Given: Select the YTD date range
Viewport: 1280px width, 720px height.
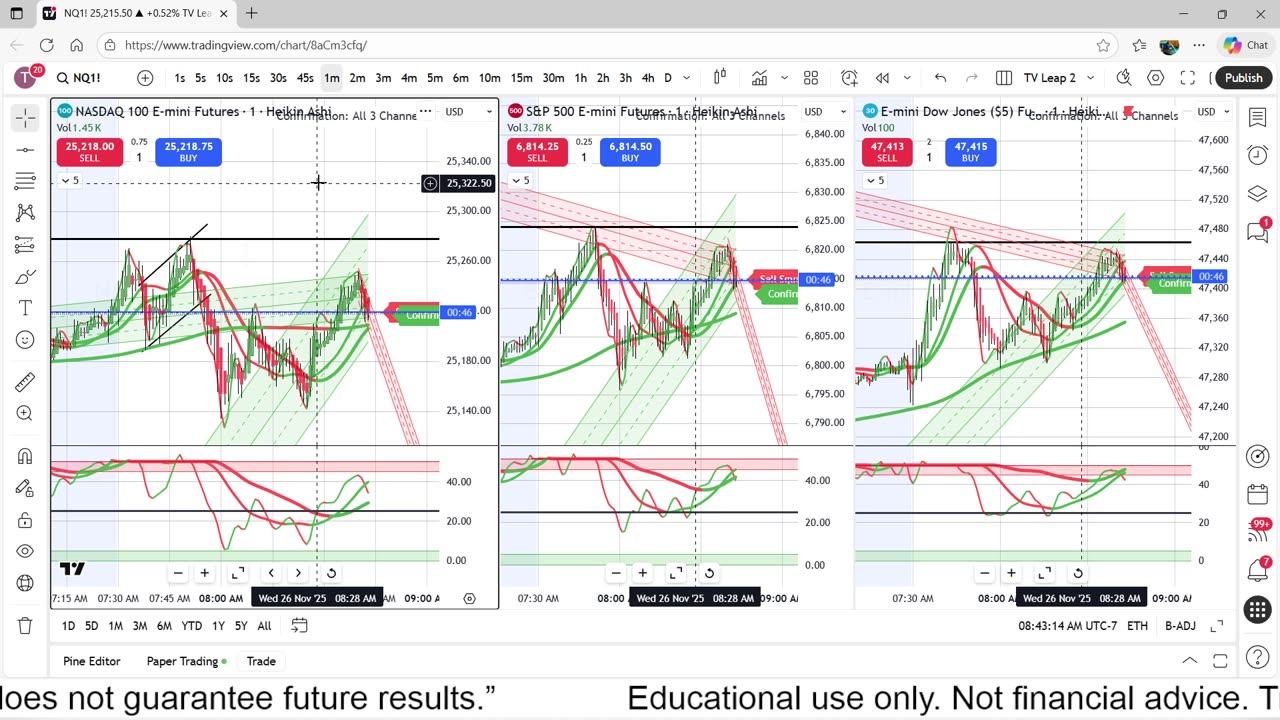Looking at the screenshot, I should pyautogui.click(x=191, y=626).
